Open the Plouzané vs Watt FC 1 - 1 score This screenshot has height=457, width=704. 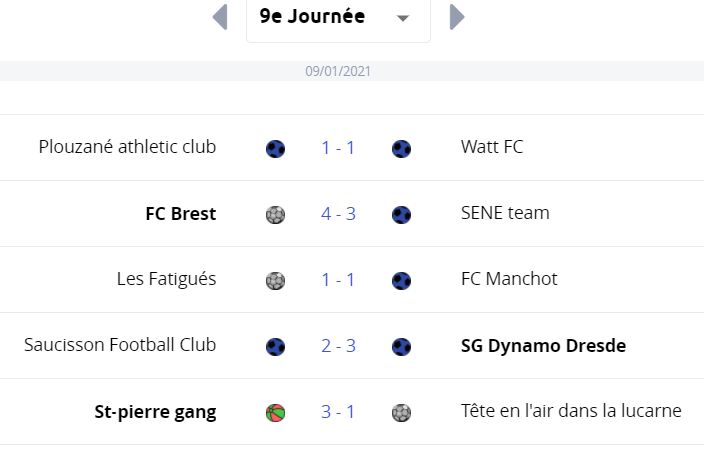point(338,148)
